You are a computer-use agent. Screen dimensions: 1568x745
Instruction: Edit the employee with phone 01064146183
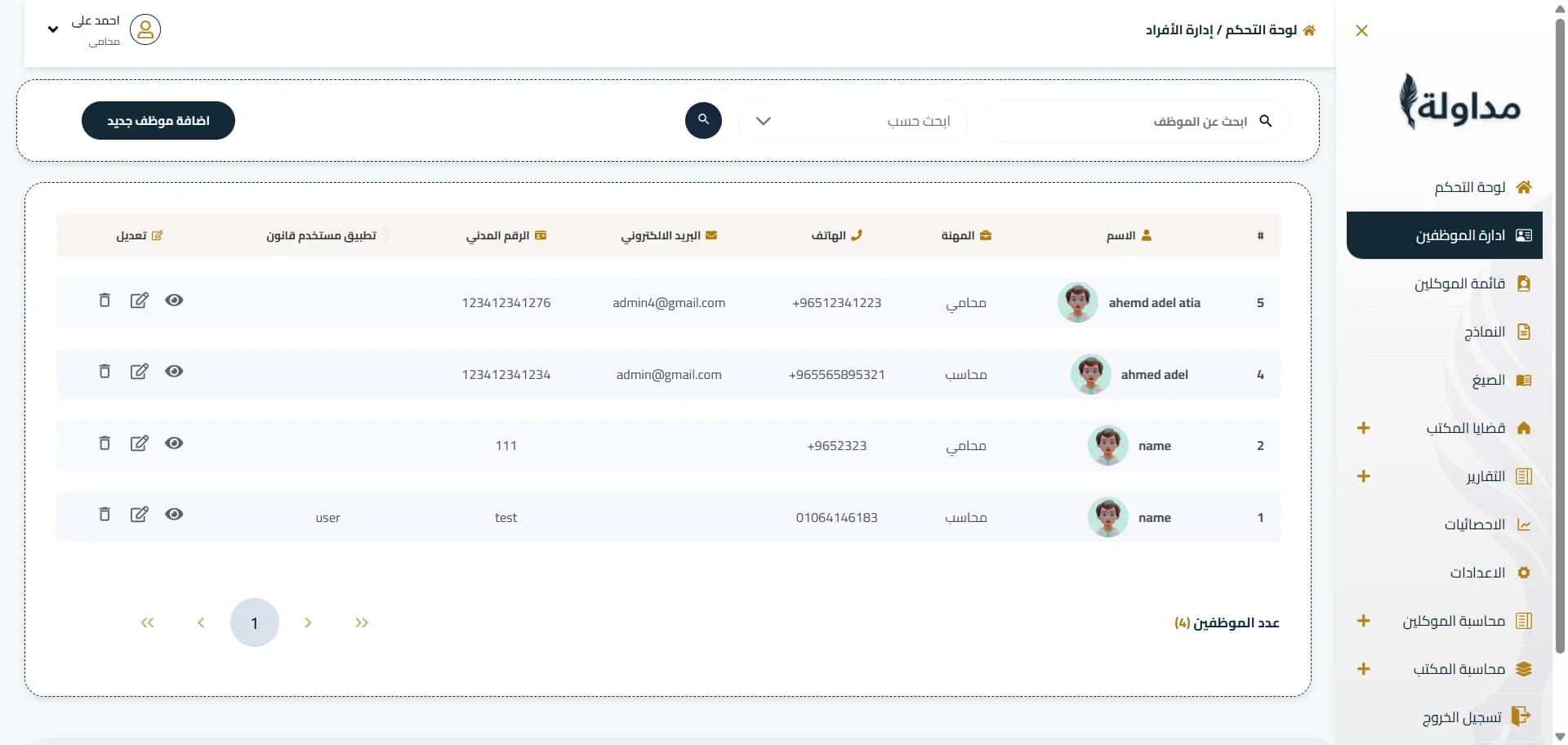(x=140, y=514)
